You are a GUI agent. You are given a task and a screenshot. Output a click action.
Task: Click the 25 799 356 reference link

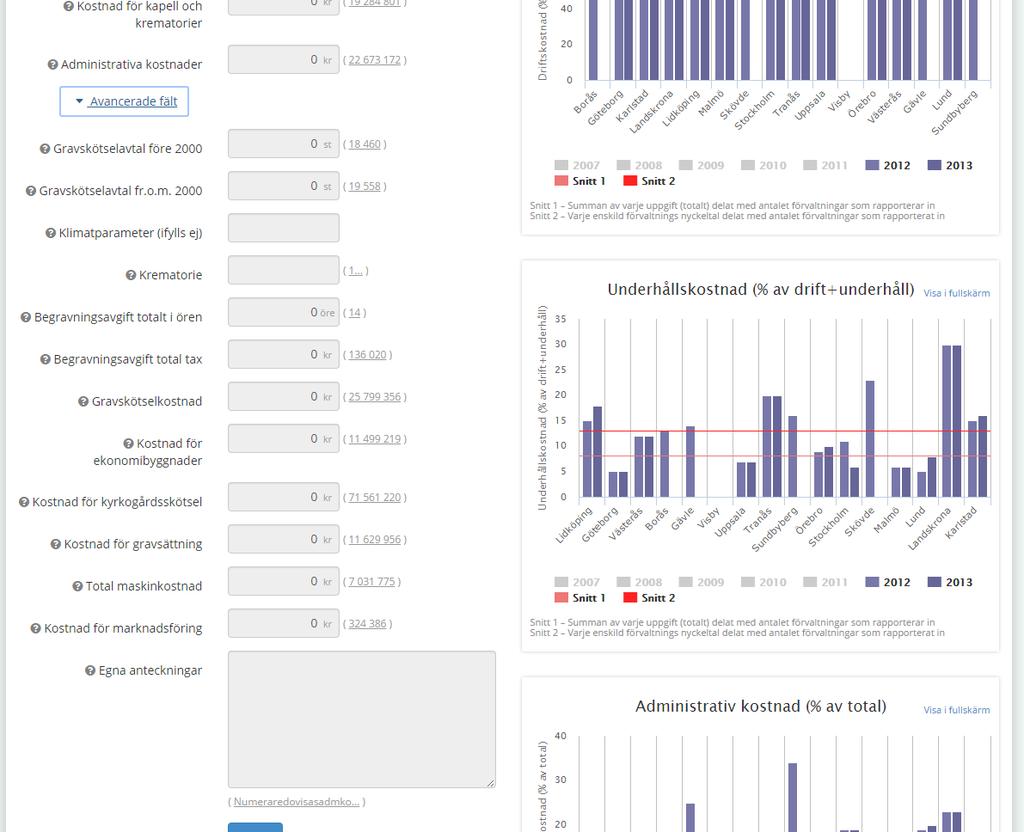pos(374,397)
